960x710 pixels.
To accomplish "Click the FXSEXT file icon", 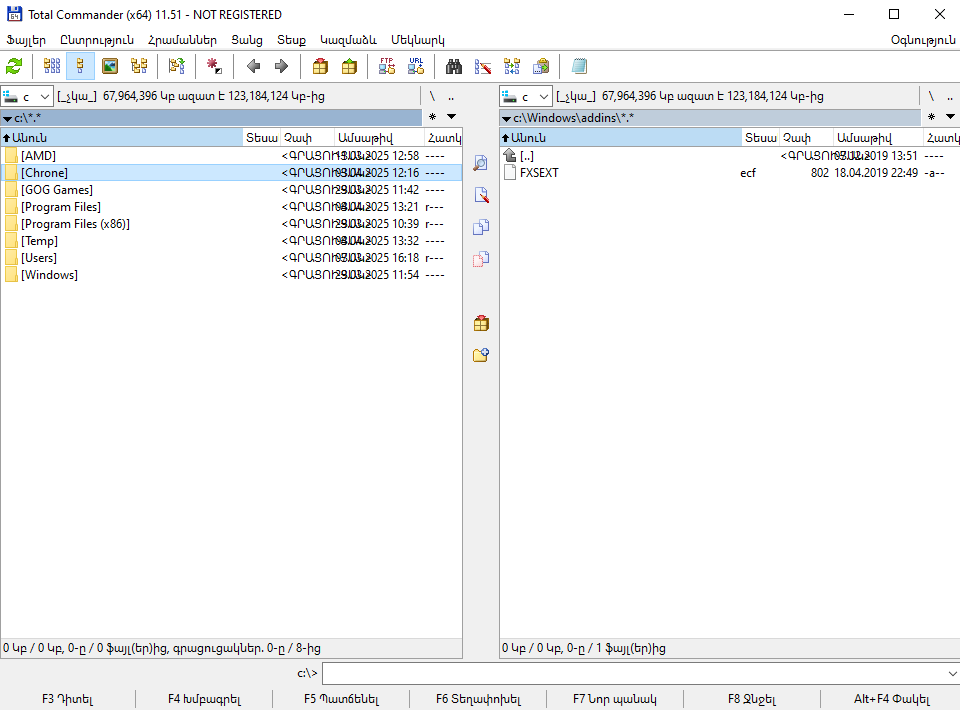I will [510, 173].
